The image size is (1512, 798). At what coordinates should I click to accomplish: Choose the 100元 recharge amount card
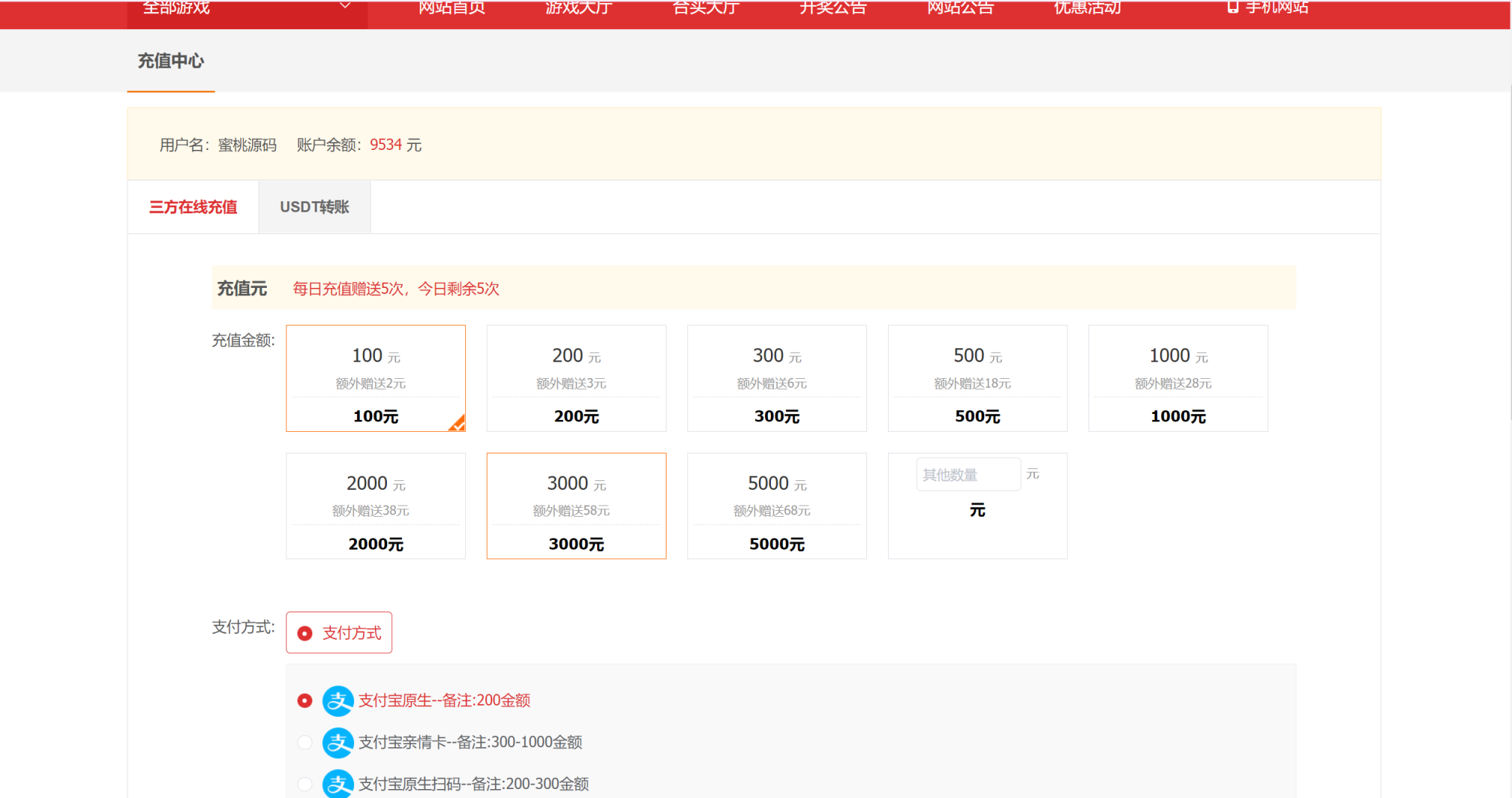point(376,378)
